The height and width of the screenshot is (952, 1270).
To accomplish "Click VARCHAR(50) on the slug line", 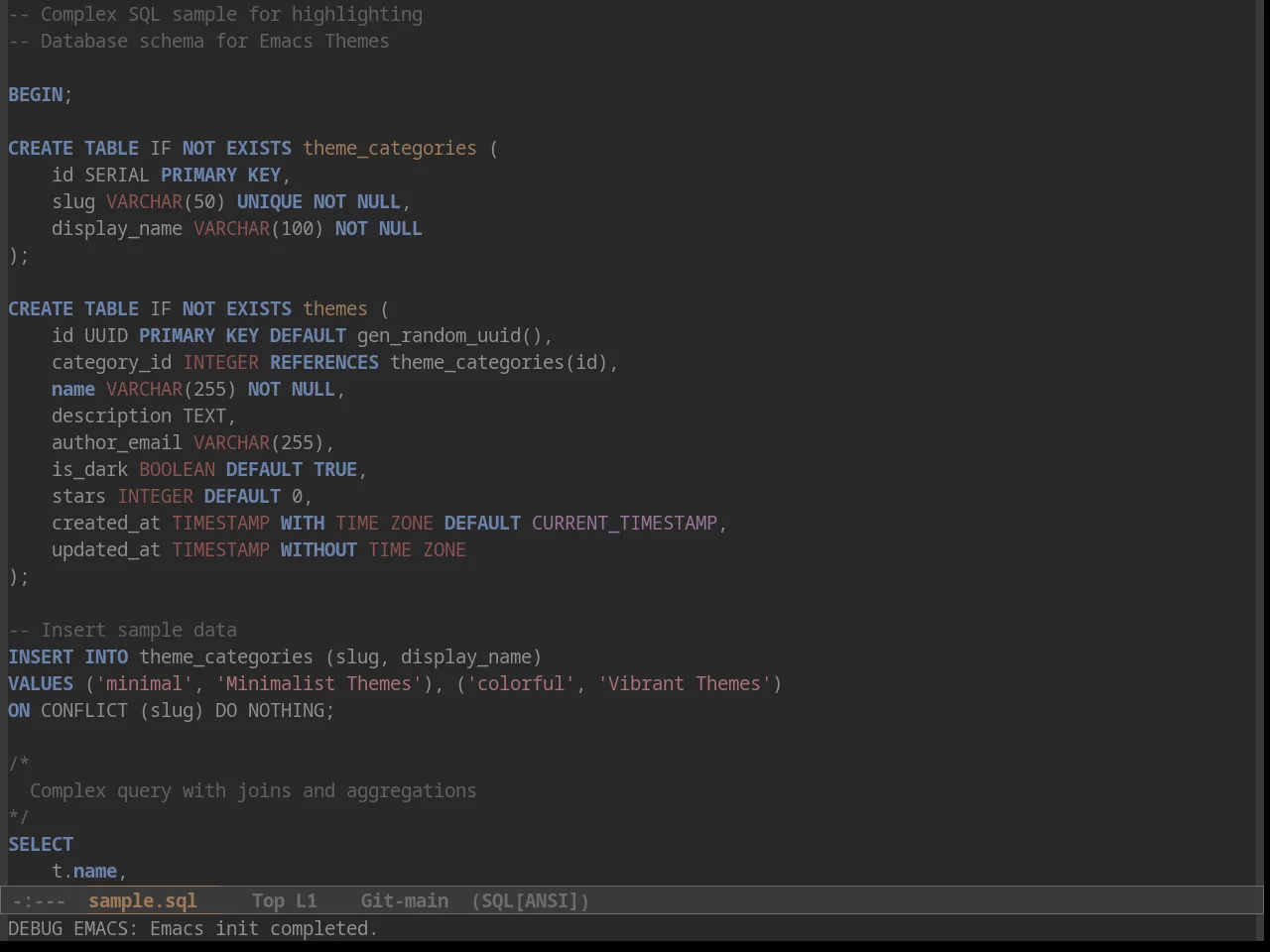I will (166, 201).
